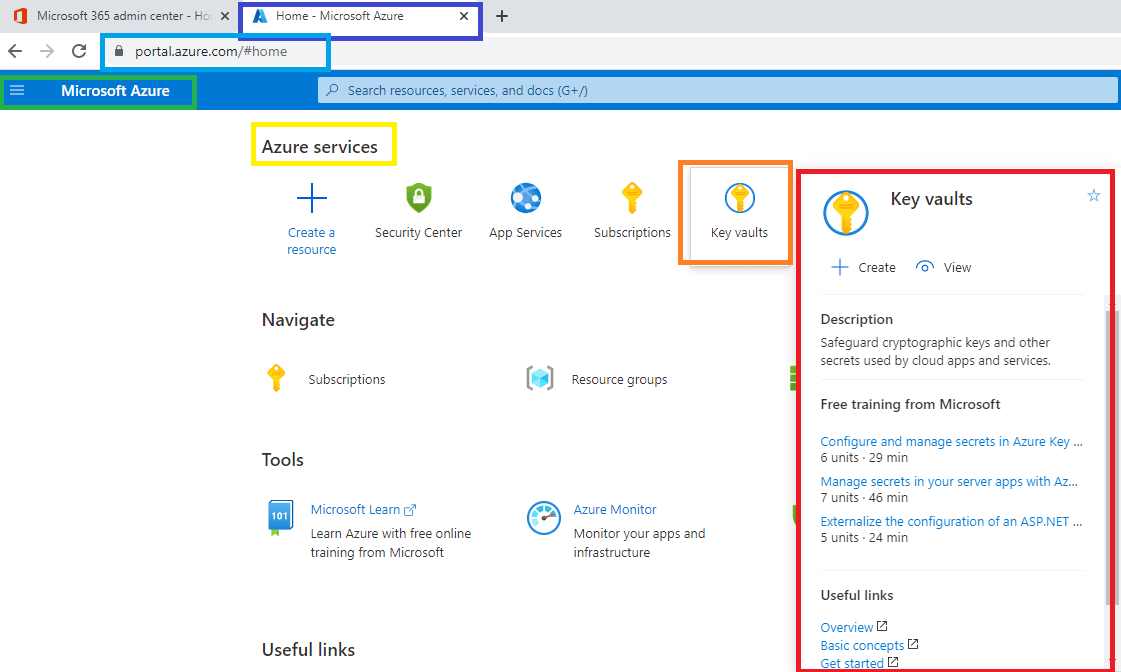Go back with browser back arrow
The height and width of the screenshot is (672, 1121).
tap(15, 51)
